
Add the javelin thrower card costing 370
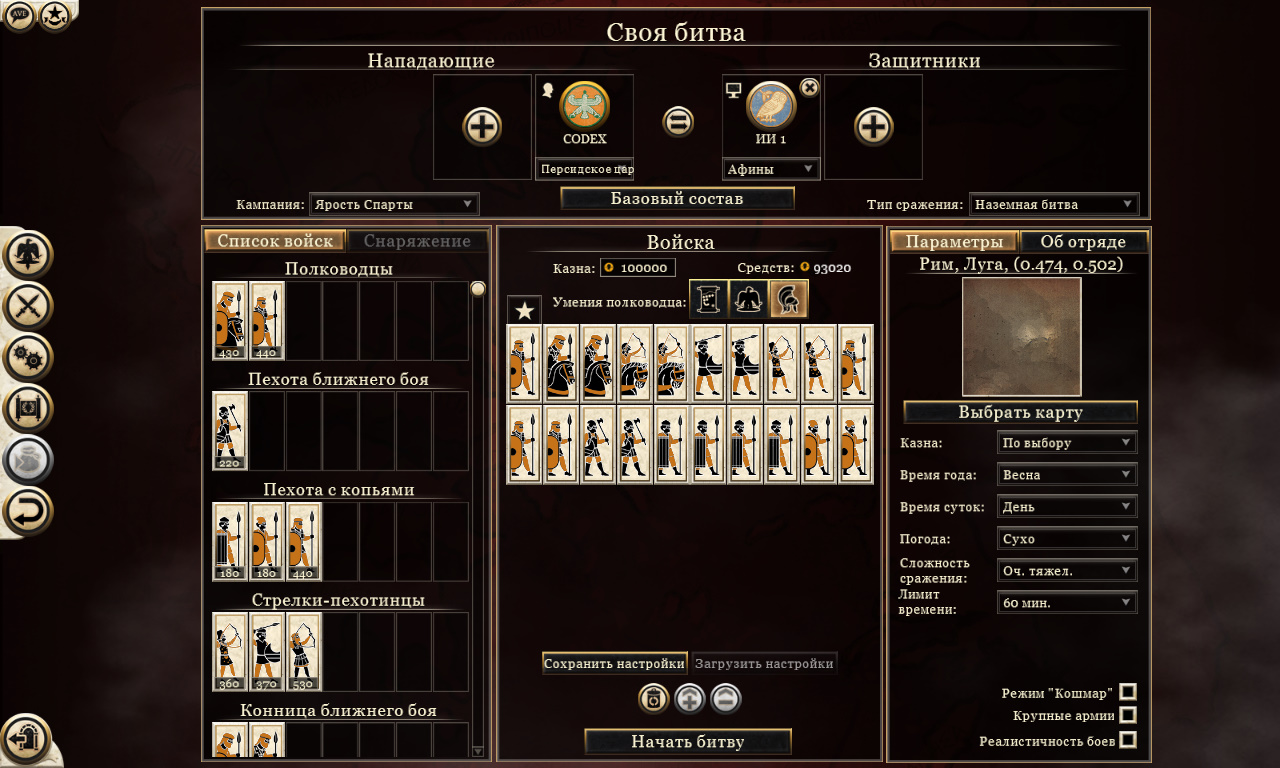(x=267, y=652)
